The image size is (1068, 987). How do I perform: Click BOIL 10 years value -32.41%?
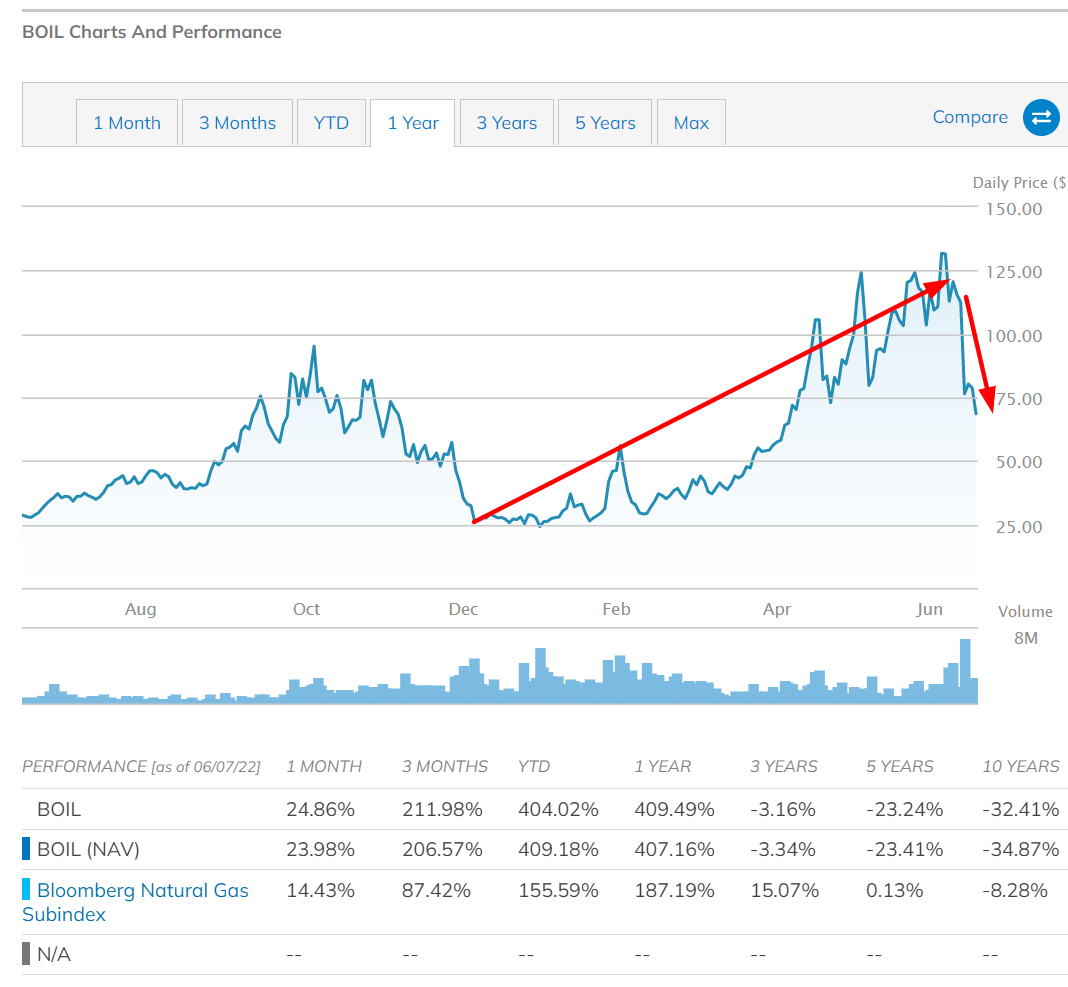[1020, 809]
